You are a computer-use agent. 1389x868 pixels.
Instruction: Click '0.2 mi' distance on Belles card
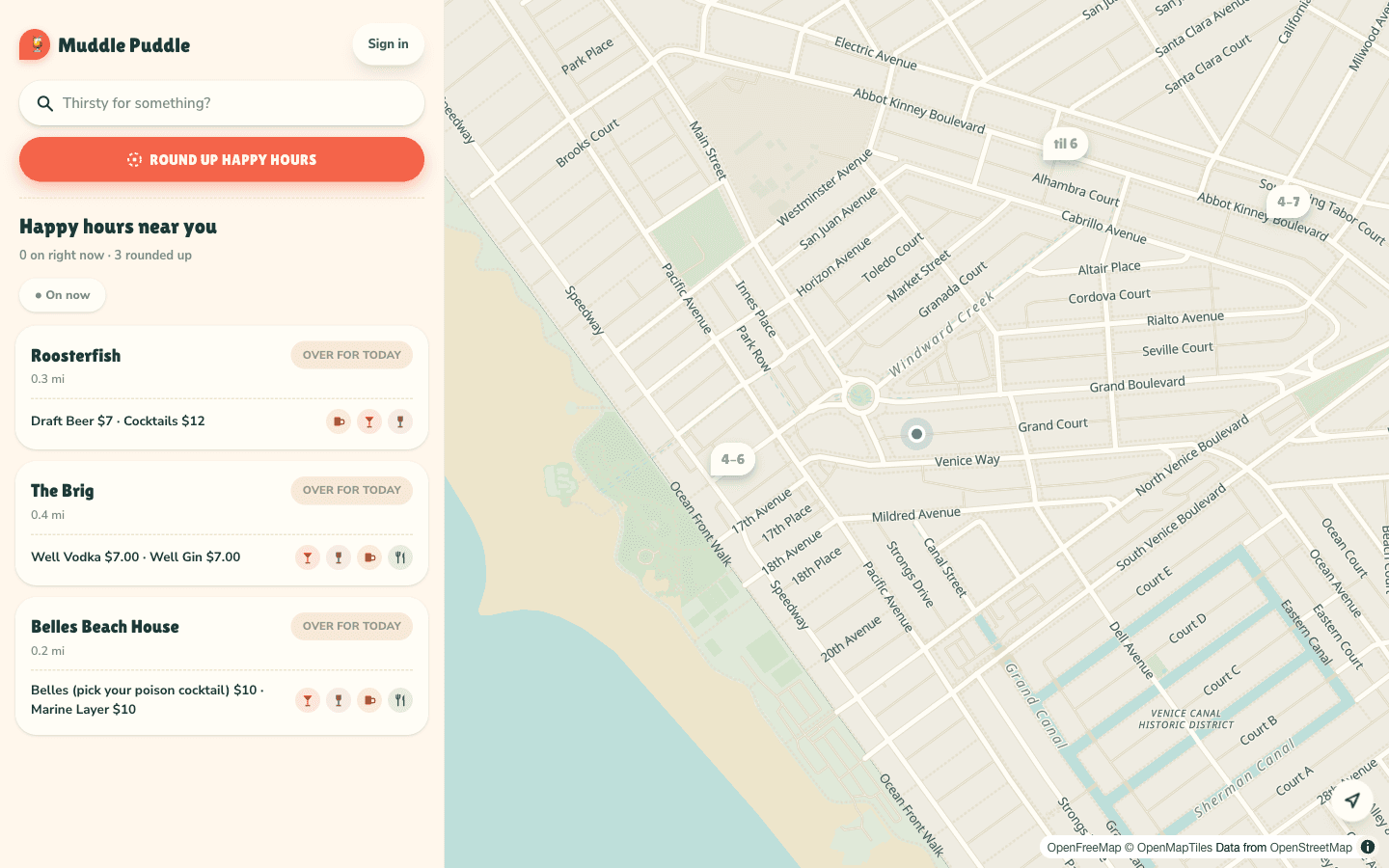coord(47,651)
